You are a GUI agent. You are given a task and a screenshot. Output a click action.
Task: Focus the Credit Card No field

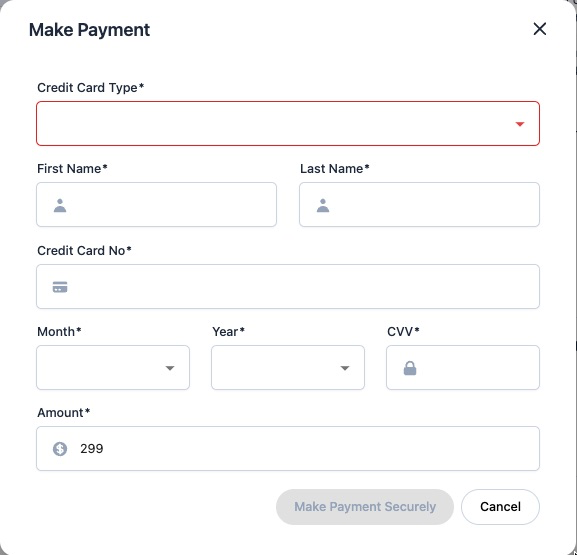(x=288, y=286)
